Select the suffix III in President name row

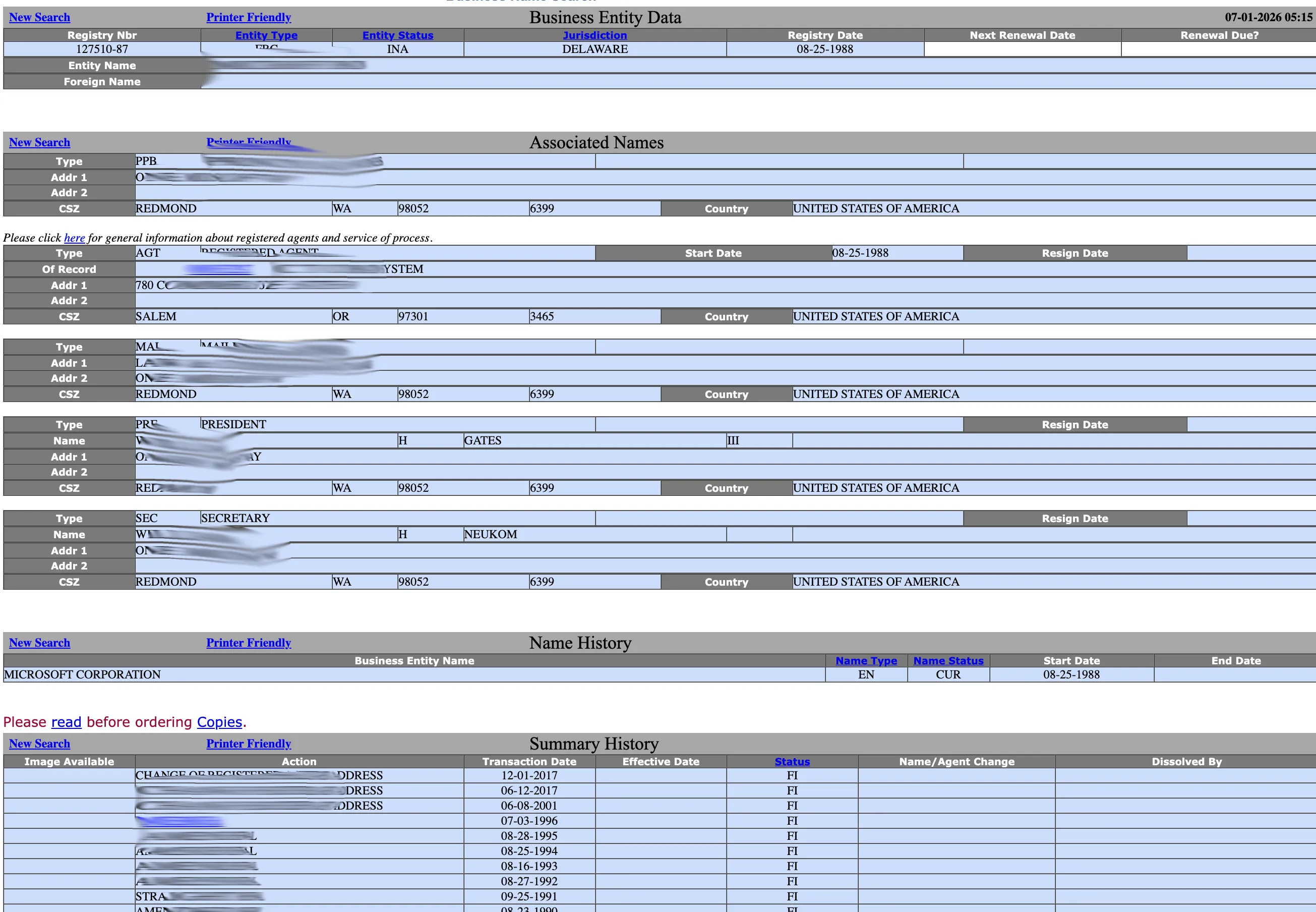tap(734, 440)
